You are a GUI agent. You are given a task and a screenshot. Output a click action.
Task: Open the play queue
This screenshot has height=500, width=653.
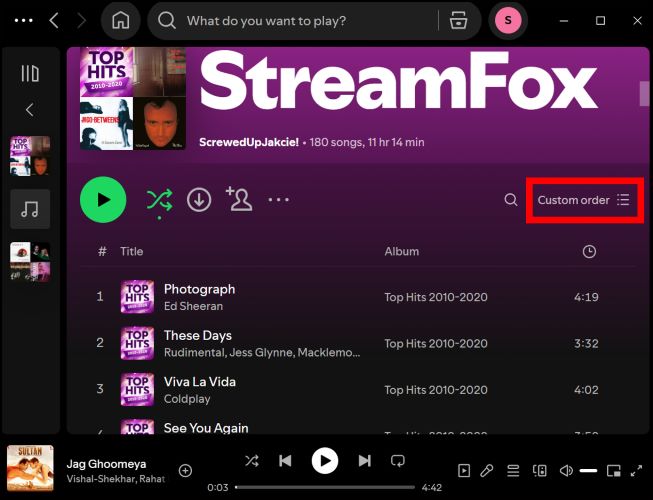click(x=513, y=471)
